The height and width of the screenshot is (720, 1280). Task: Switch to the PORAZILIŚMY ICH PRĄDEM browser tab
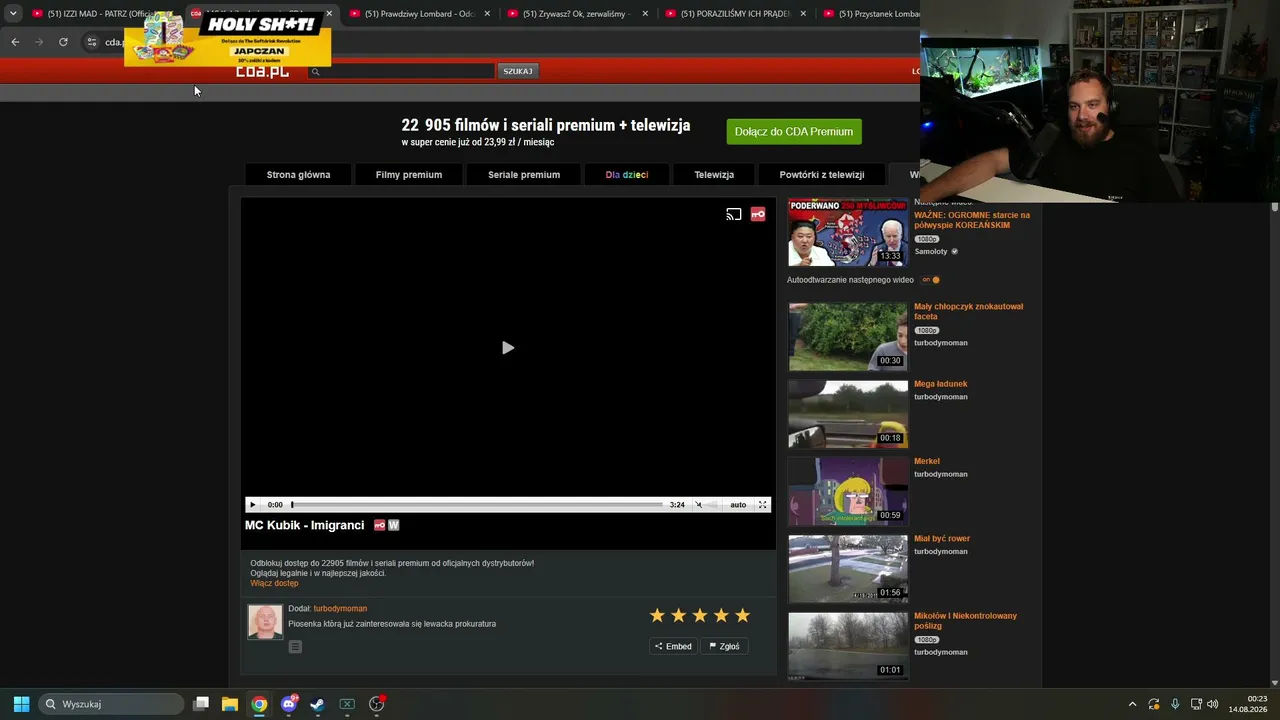point(735,14)
